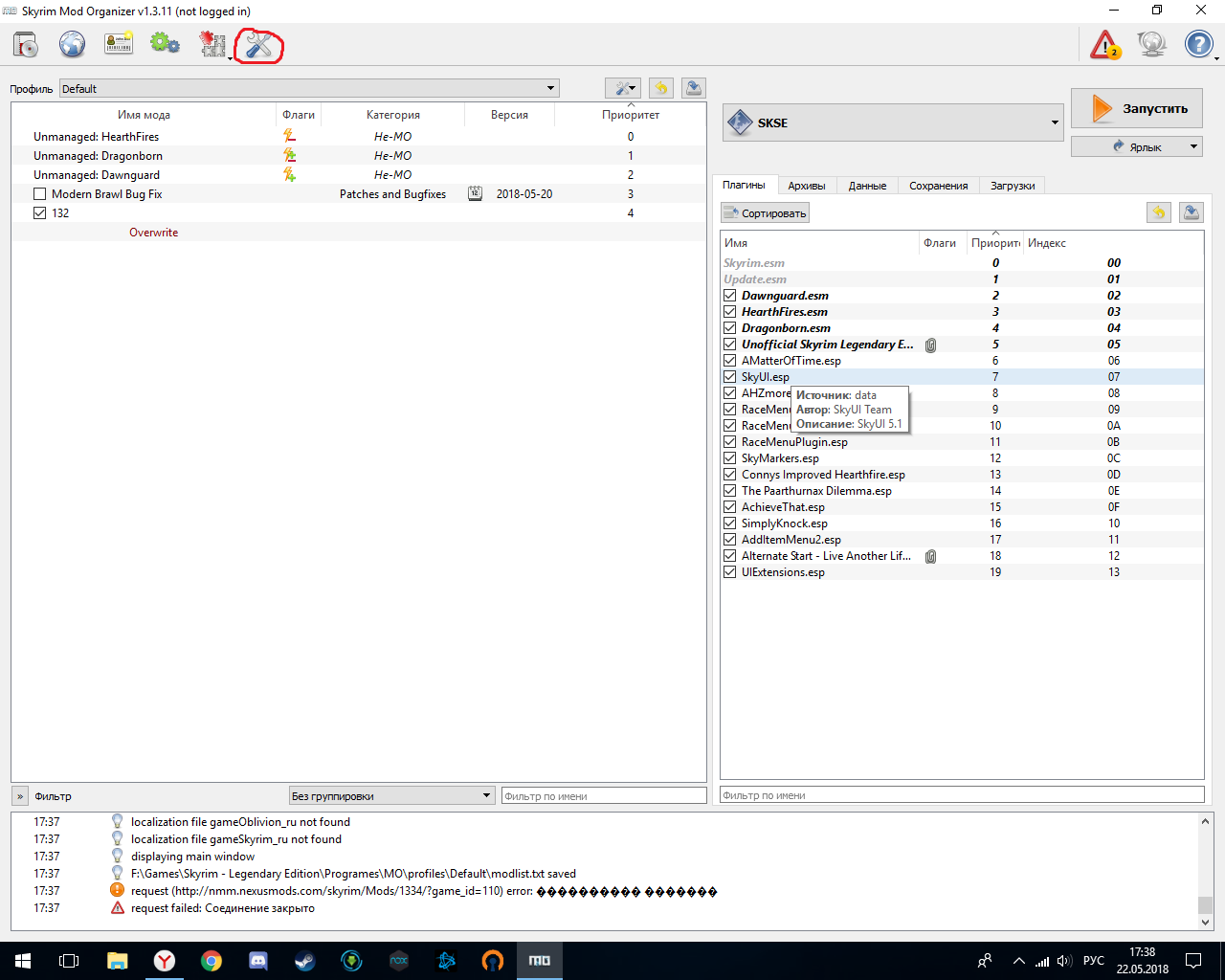
Task: Click the HearthFires flag icon
Action: tap(289, 137)
